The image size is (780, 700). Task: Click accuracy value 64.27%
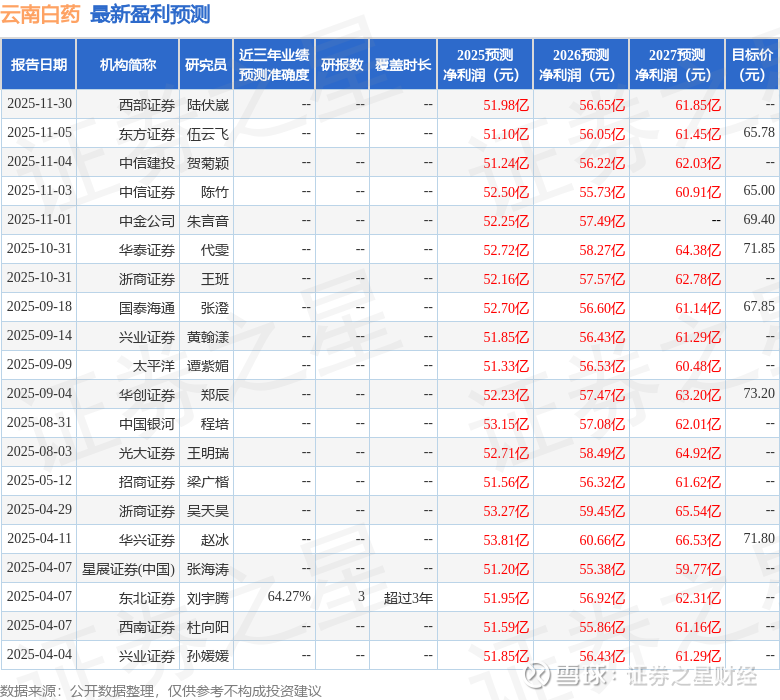pyautogui.click(x=289, y=597)
